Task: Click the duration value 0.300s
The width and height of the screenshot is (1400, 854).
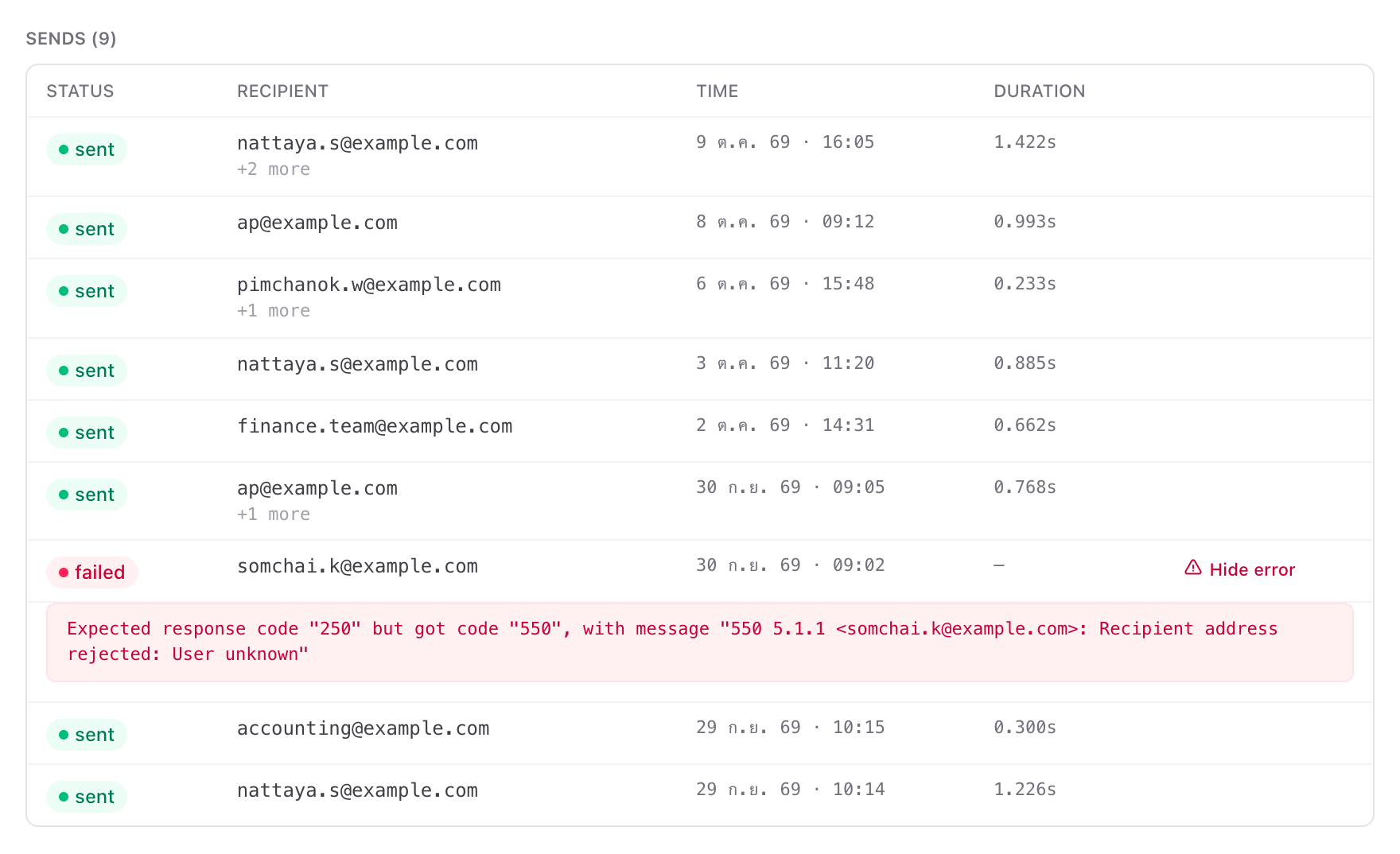Action: click(x=1025, y=728)
